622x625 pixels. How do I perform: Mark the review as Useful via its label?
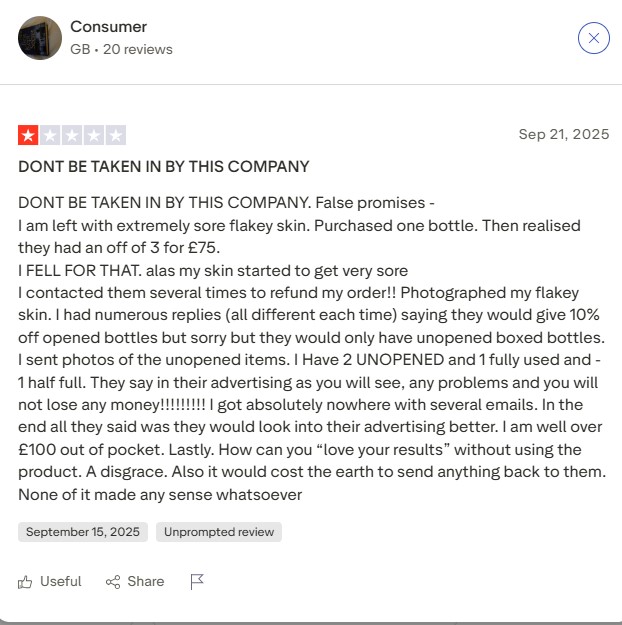point(60,582)
